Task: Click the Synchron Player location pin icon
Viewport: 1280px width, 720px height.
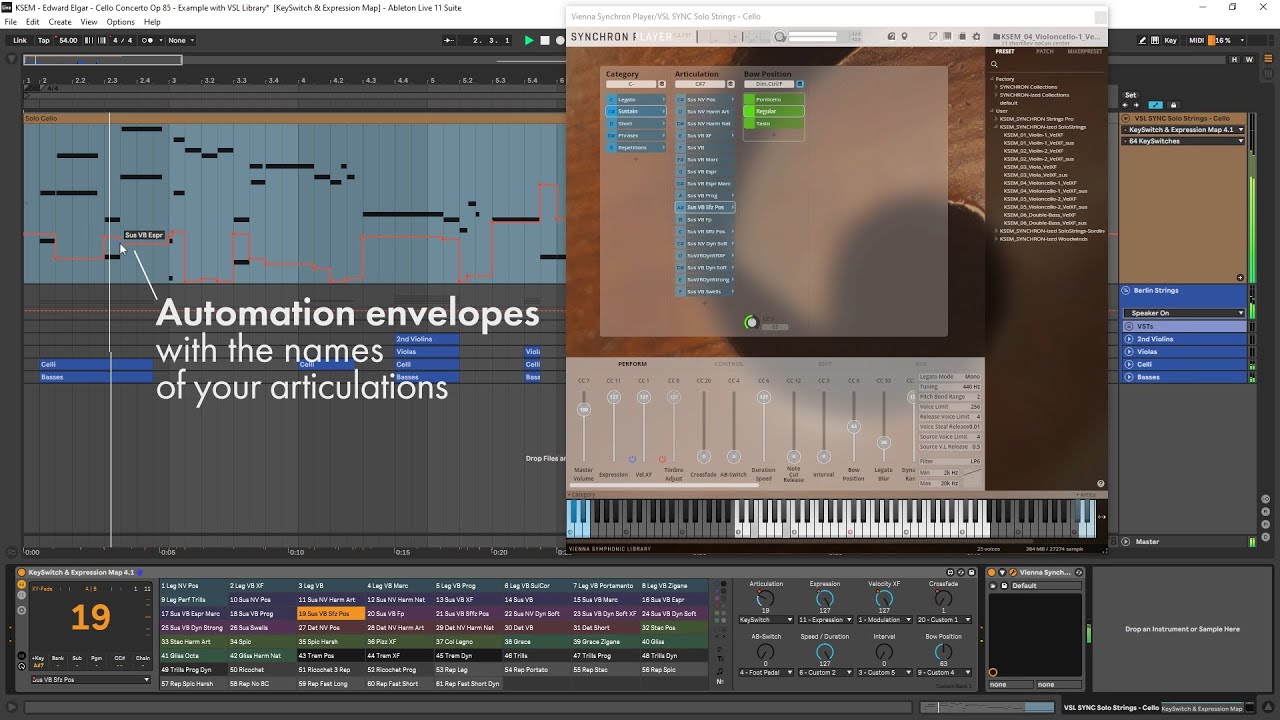Action: coord(905,37)
